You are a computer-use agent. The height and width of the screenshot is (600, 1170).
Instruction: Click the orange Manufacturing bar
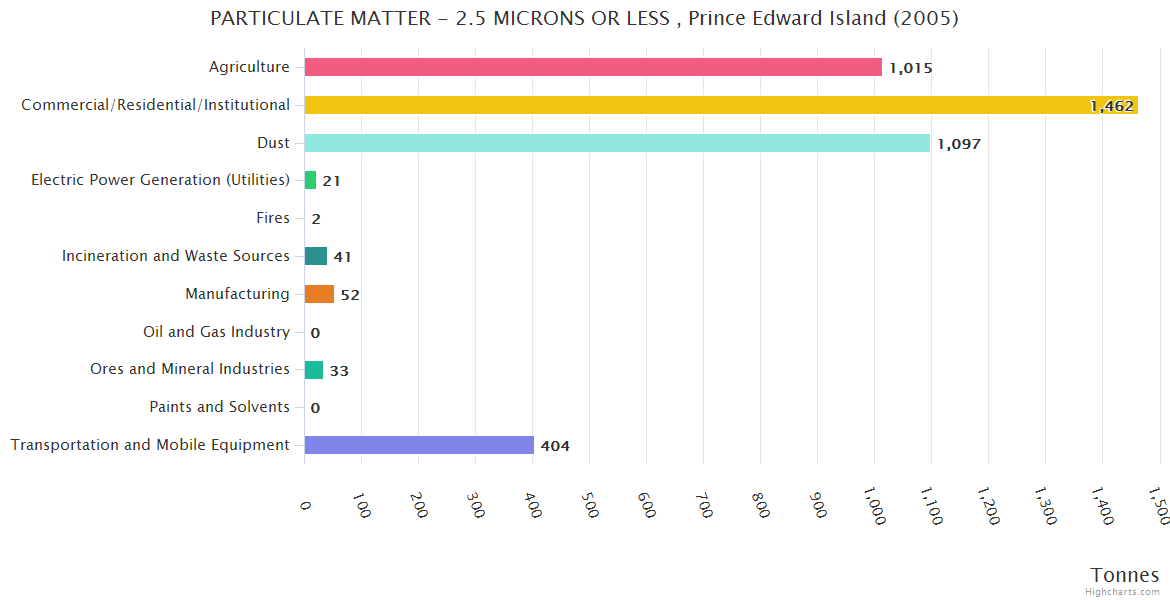coord(319,294)
